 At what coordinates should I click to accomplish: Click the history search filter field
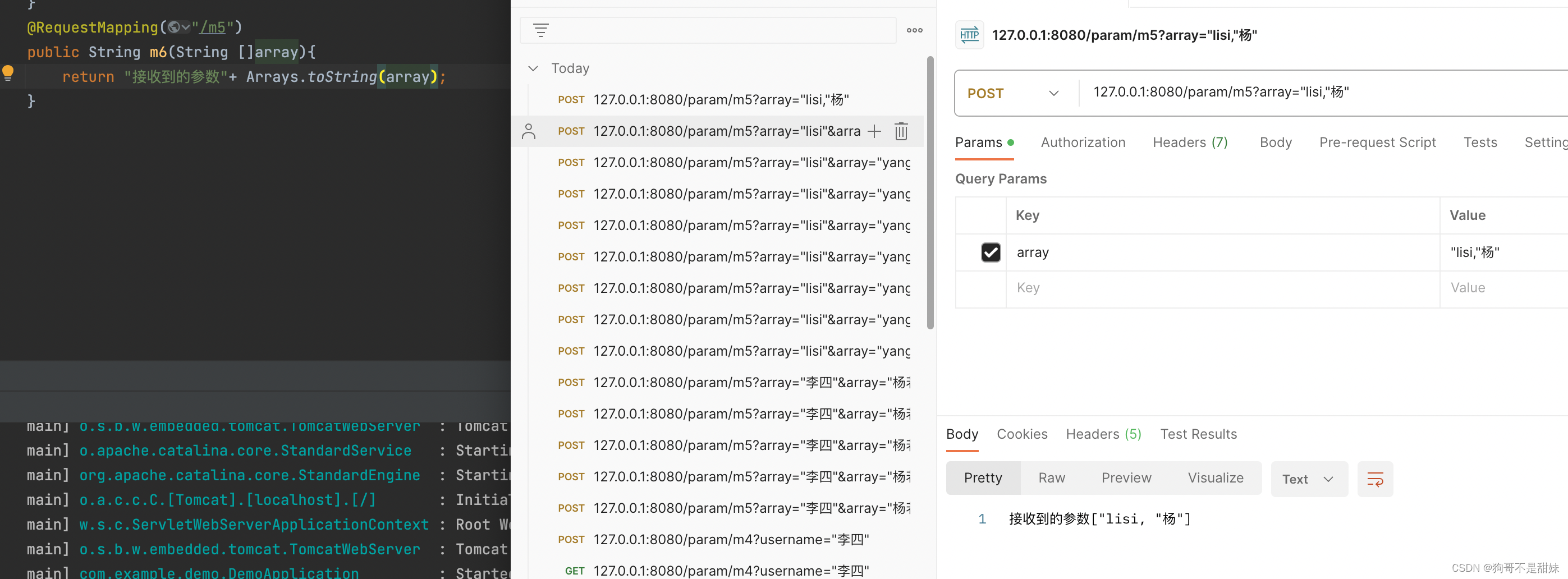(708, 30)
